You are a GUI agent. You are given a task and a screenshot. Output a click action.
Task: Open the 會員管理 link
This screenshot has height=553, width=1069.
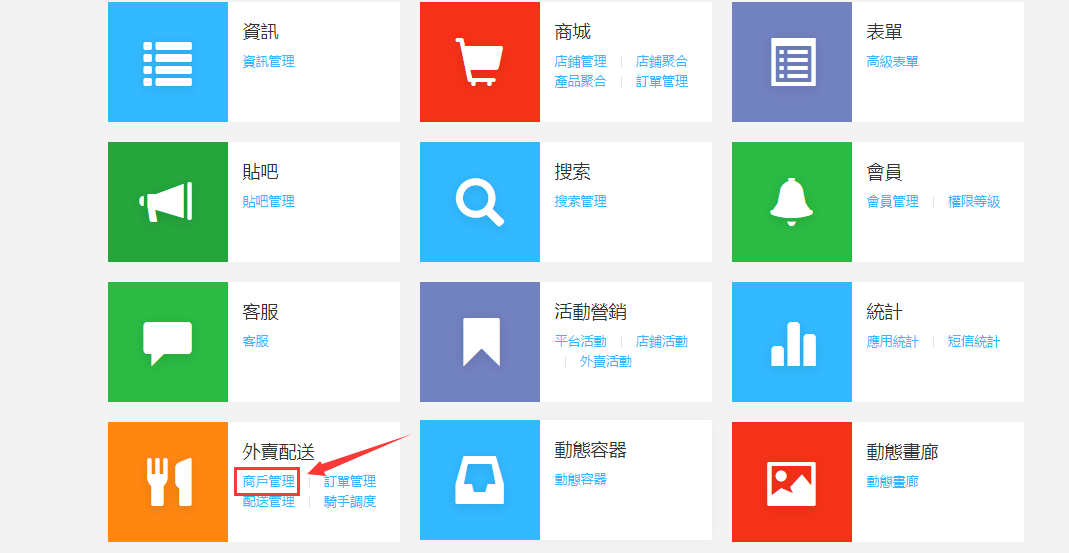(892, 201)
